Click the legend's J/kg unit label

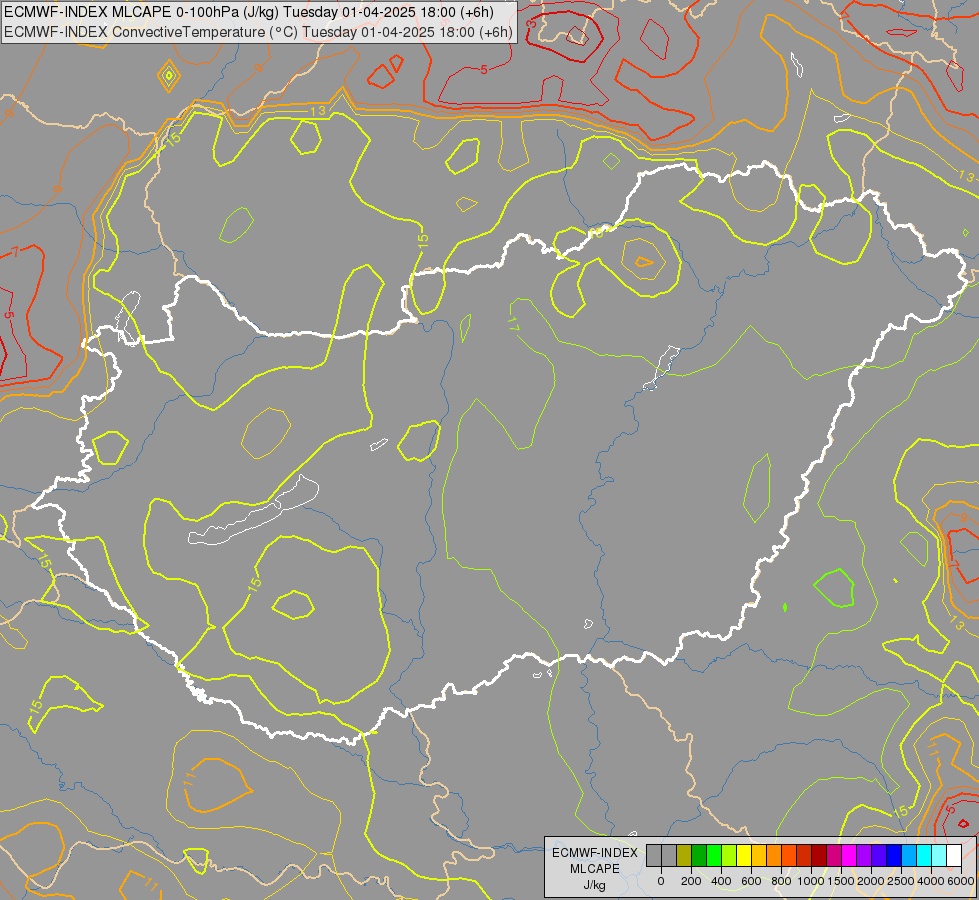click(x=594, y=885)
